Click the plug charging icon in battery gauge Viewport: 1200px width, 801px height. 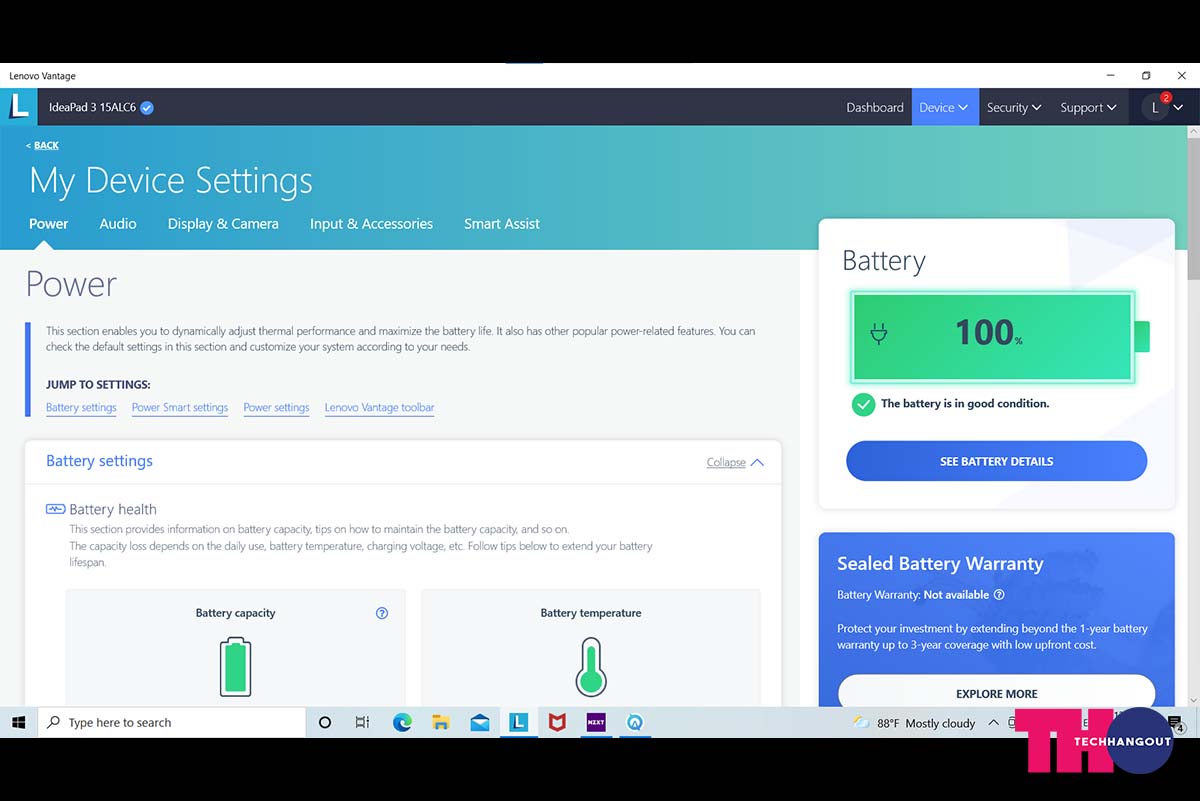point(879,334)
